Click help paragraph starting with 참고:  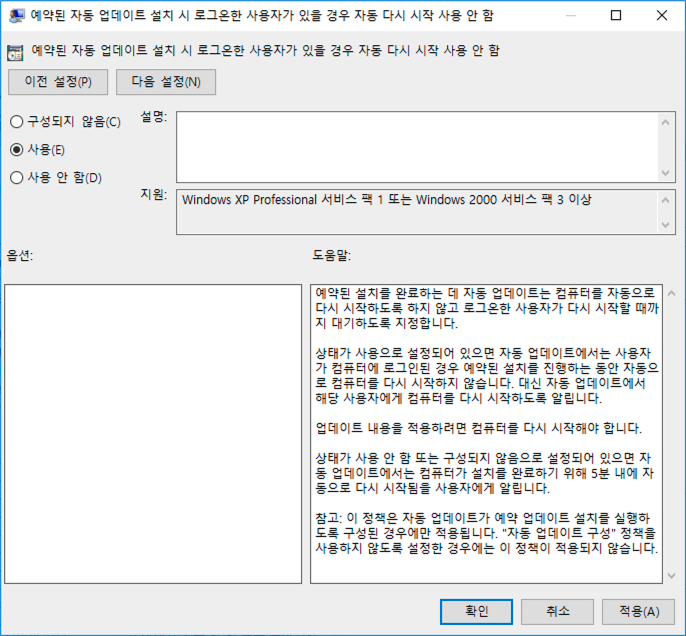coord(486,533)
